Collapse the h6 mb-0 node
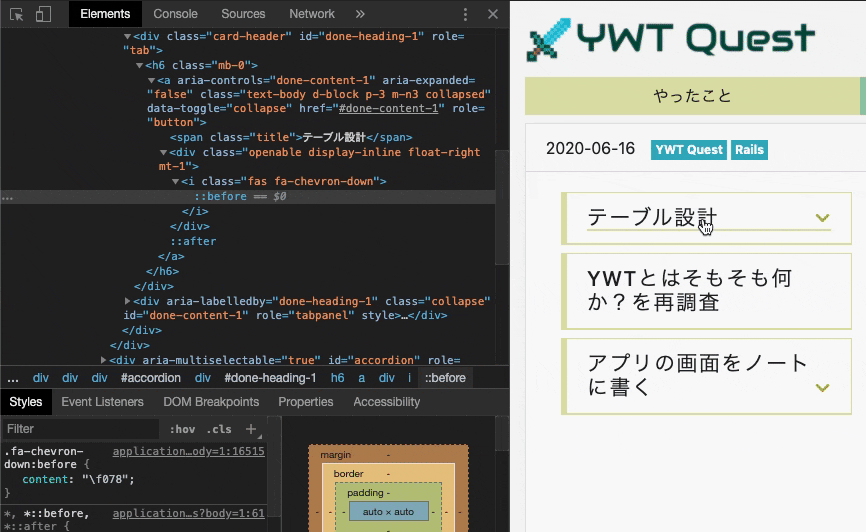866x532 pixels. pos(139,65)
